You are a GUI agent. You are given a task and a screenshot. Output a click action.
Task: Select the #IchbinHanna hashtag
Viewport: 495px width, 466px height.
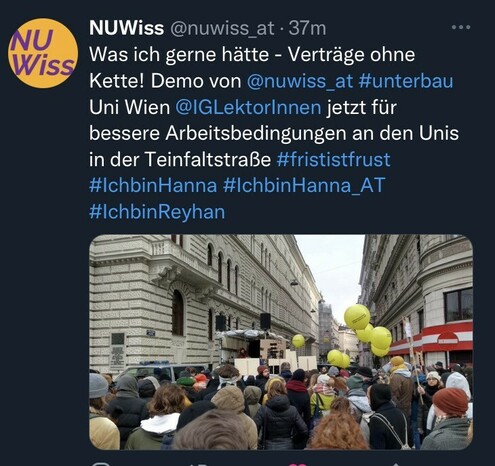(x=153, y=186)
